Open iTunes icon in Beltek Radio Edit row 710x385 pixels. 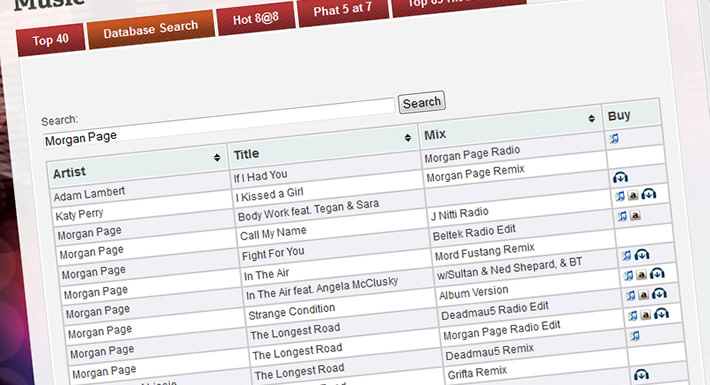click(622, 216)
